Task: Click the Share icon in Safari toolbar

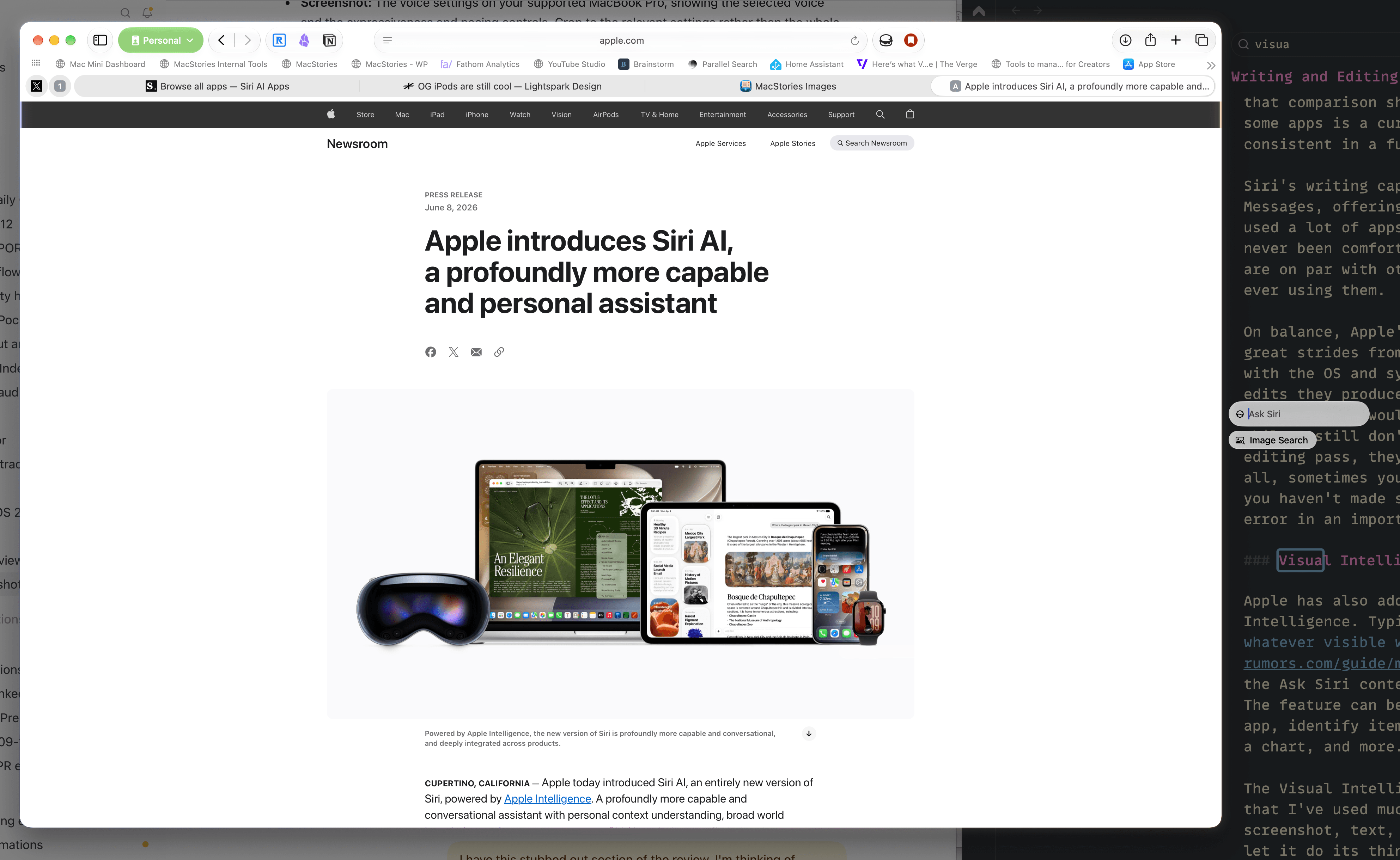Action: point(1151,40)
